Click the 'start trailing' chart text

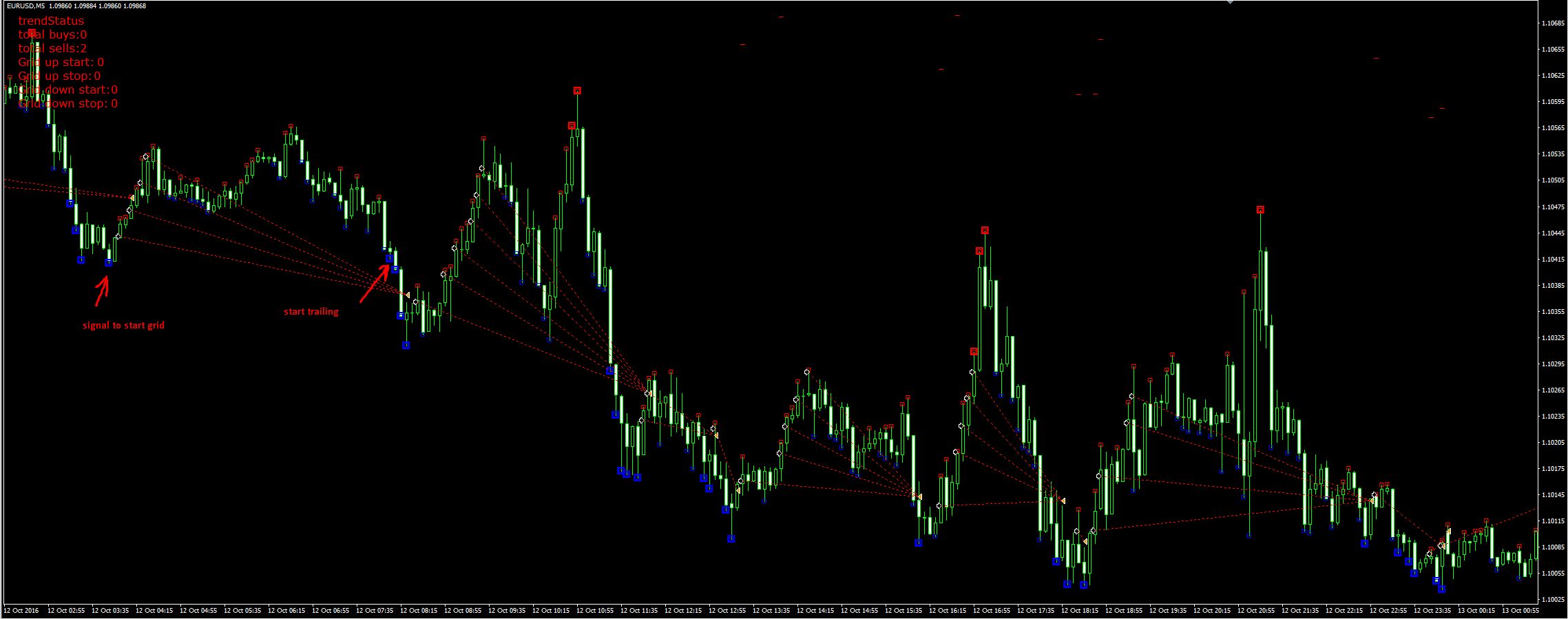pos(311,312)
